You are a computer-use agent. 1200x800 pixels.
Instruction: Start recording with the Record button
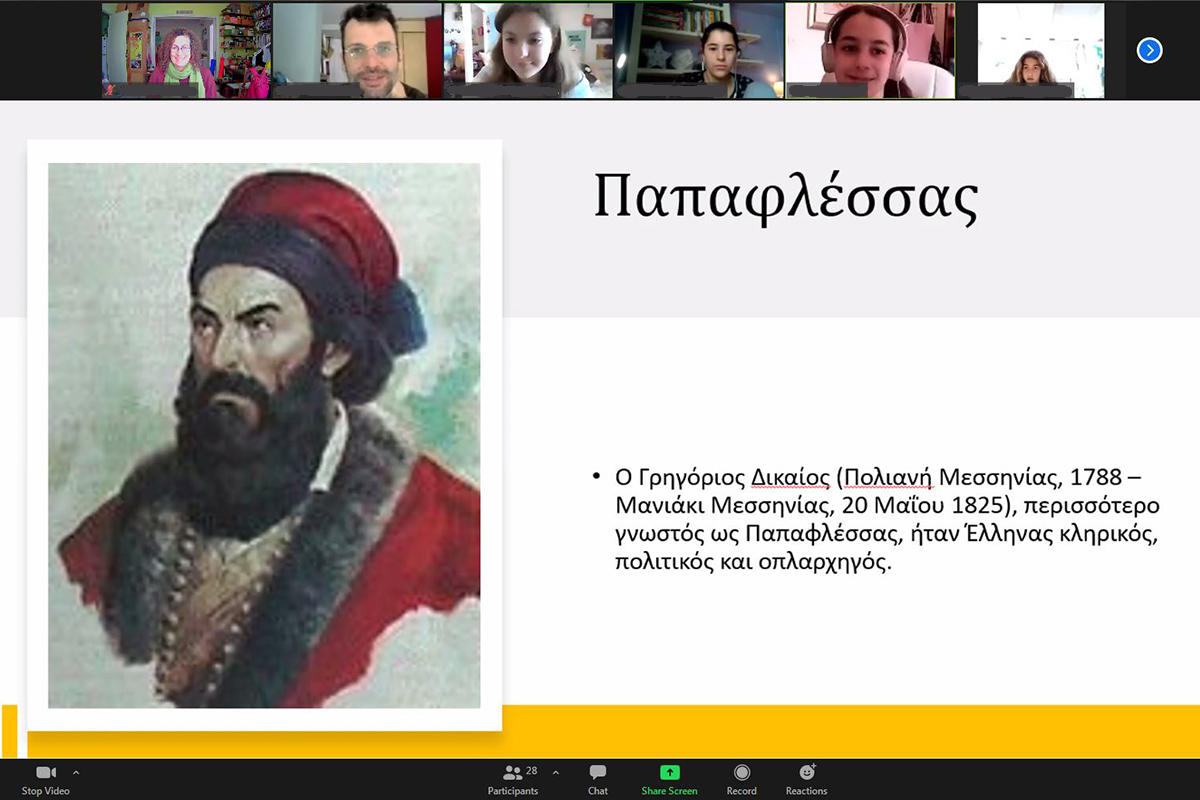(741, 779)
